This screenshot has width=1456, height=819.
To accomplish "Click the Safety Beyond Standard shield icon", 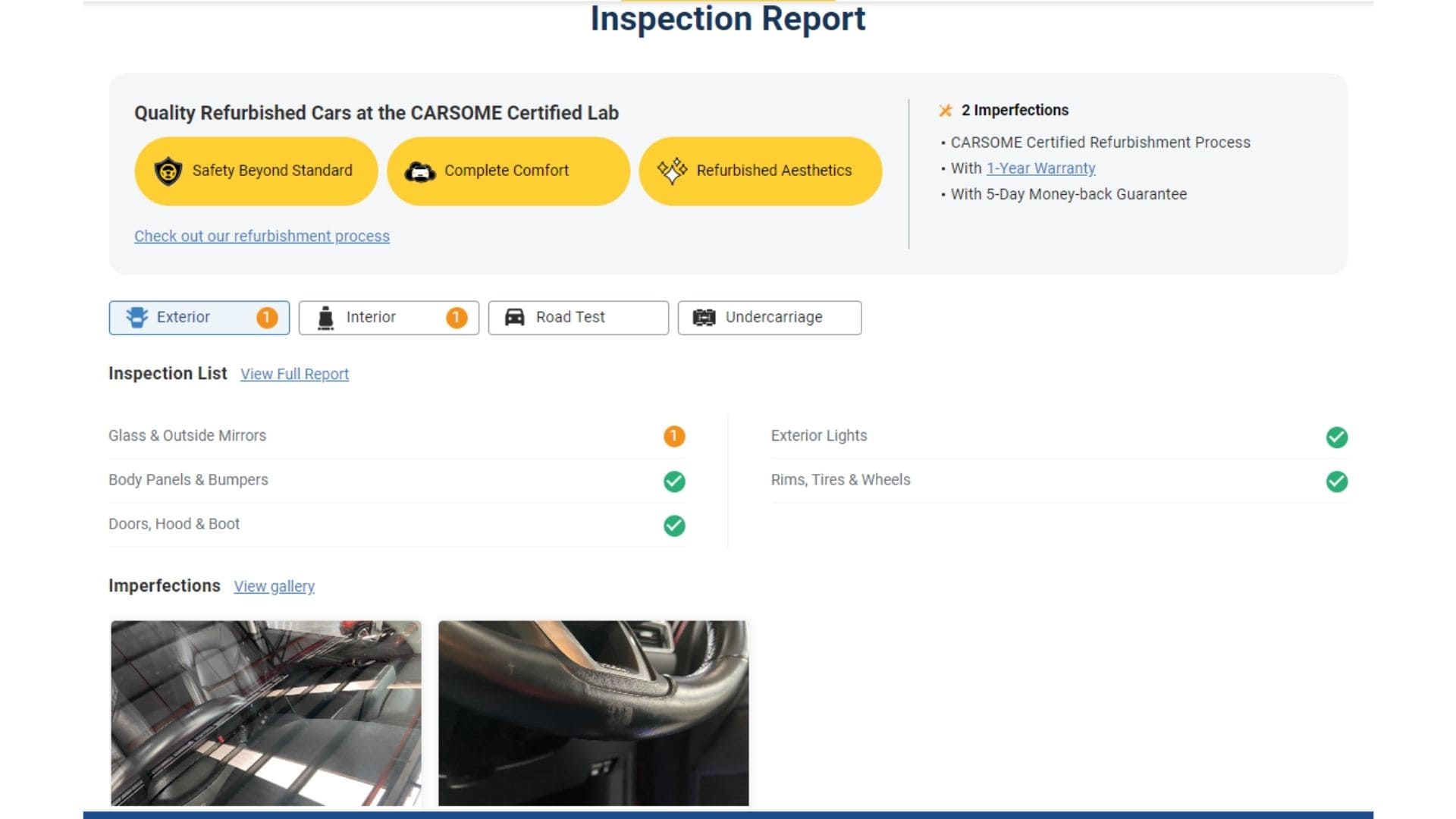I will pyautogui.click(x=167, y=170).
